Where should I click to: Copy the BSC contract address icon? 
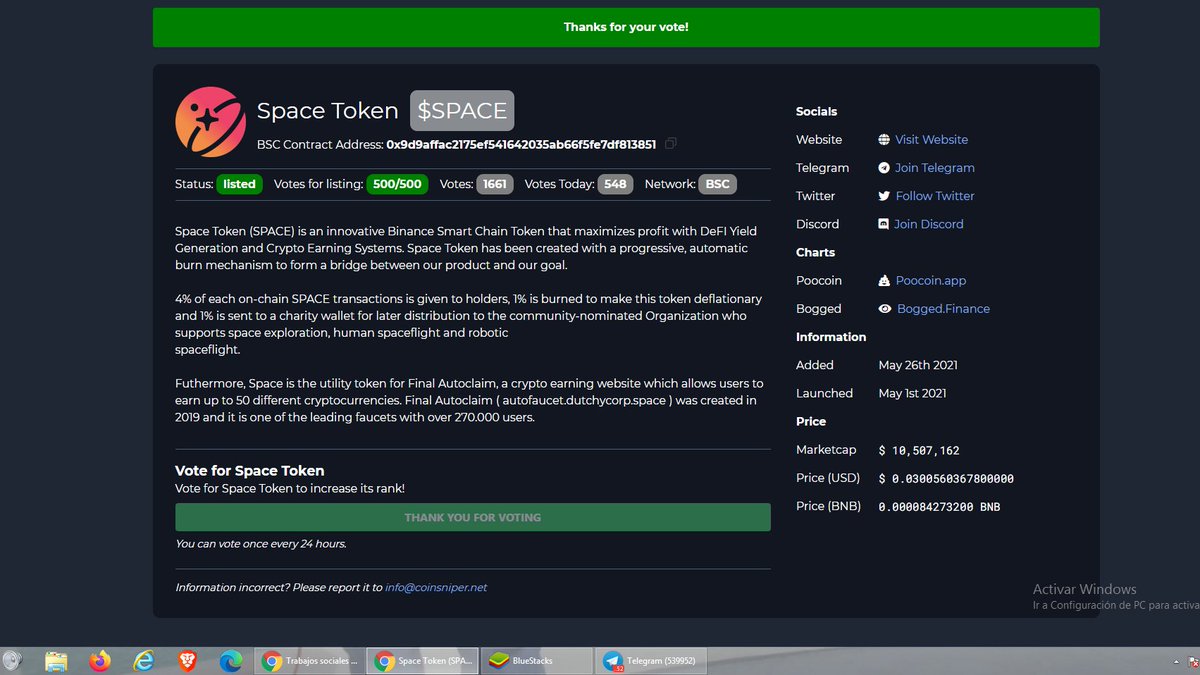[671, 144]
